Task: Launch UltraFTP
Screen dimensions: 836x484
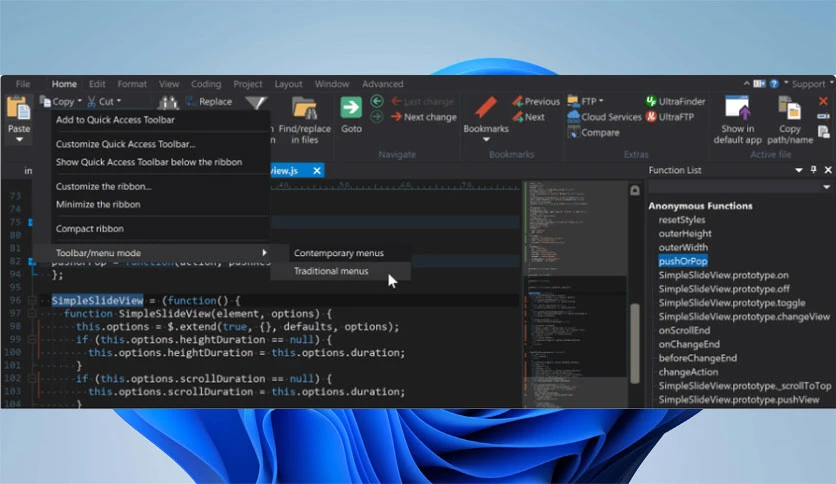Action: 670,117
